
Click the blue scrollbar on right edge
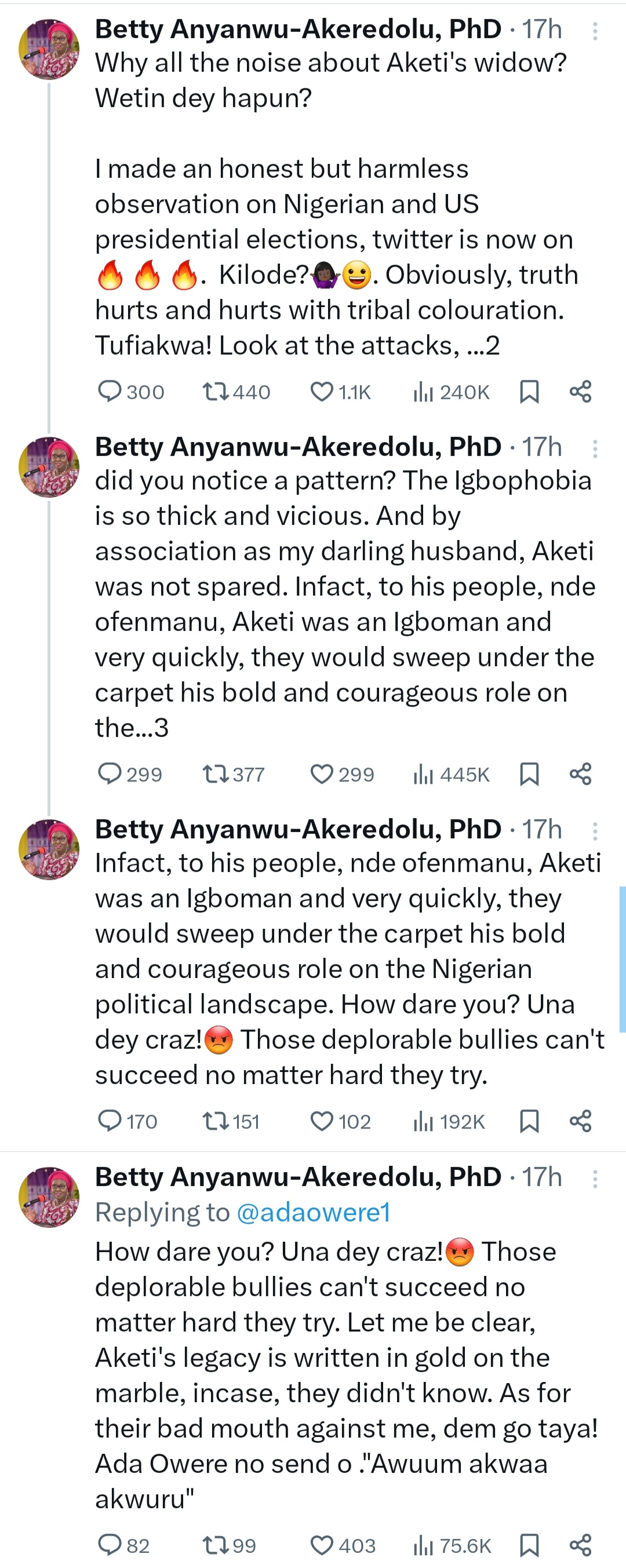pos(623,958)
